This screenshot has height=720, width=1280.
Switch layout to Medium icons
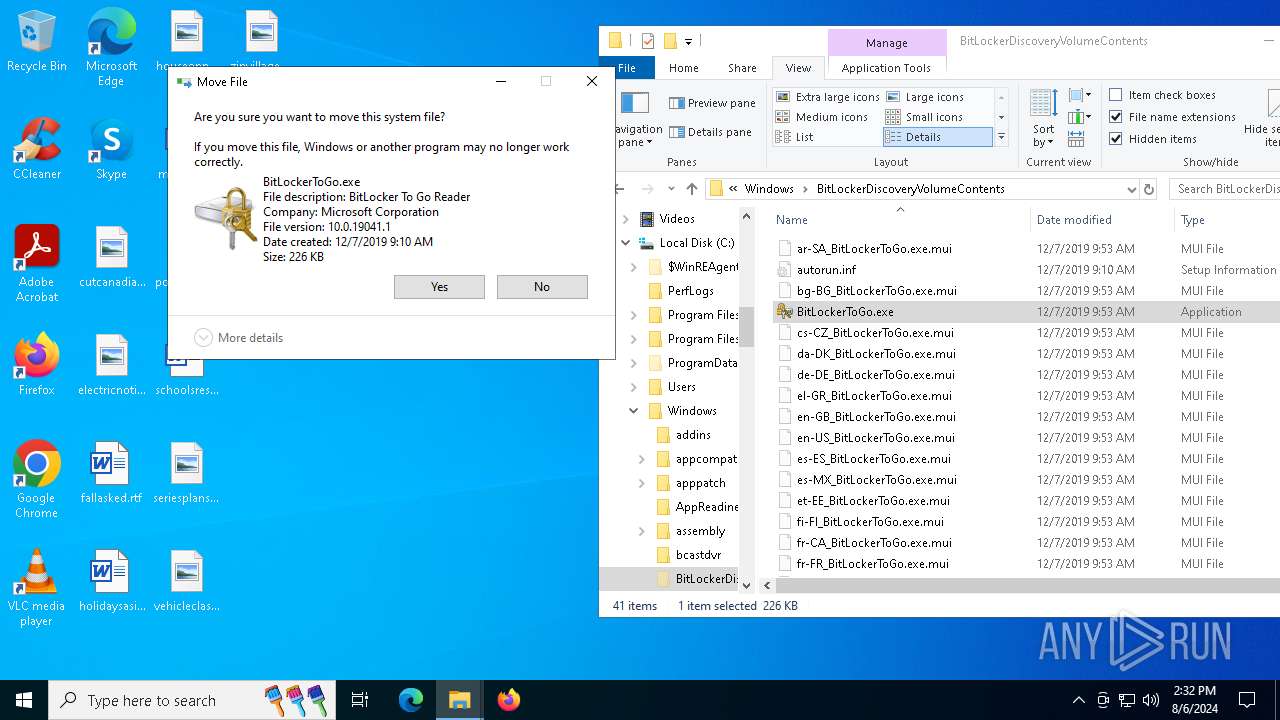coord(822,117)
